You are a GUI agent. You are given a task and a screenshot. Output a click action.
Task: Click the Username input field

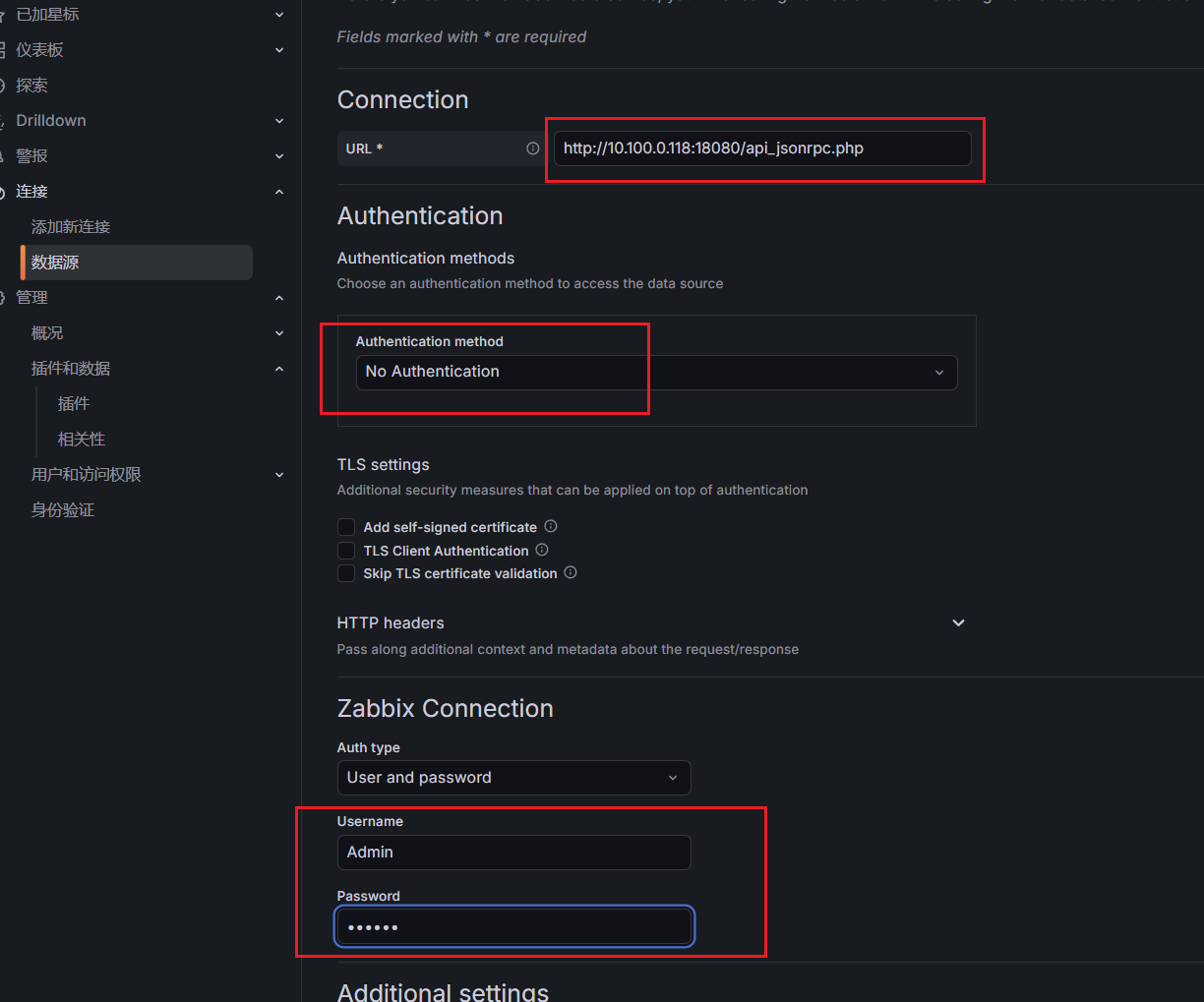(512, 853)
